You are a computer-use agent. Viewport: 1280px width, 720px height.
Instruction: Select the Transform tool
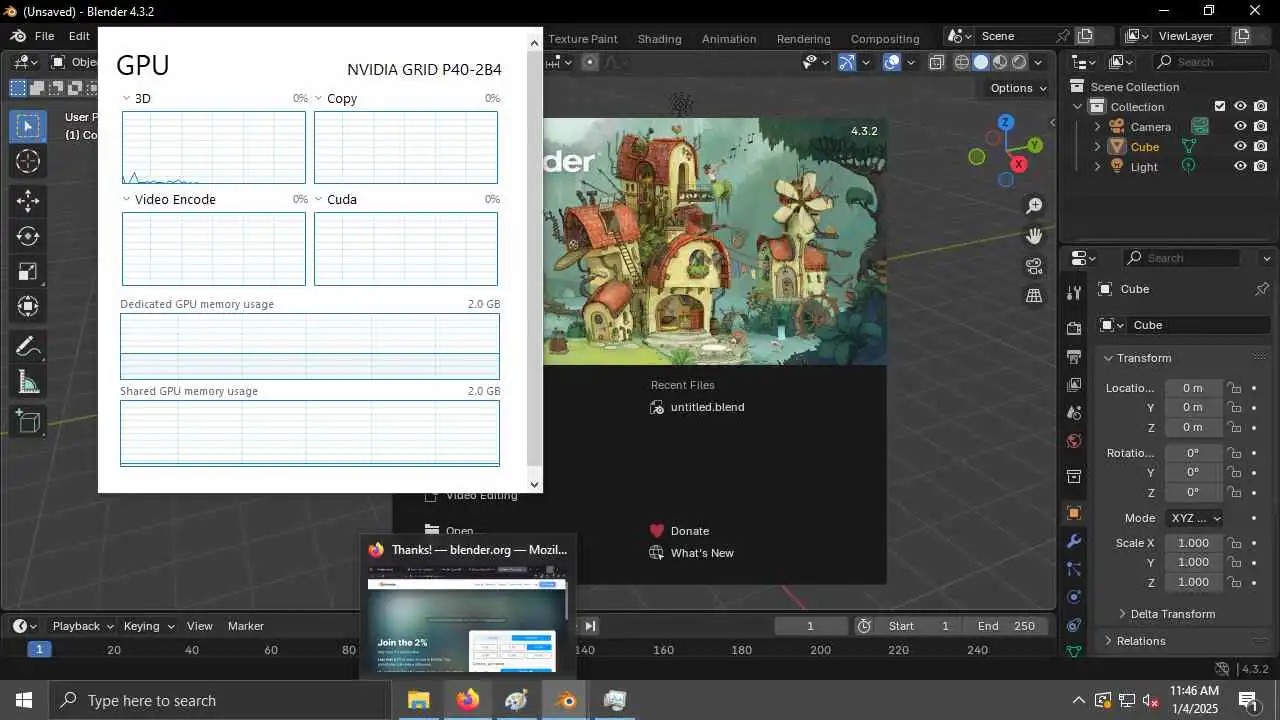coord(28,307)
